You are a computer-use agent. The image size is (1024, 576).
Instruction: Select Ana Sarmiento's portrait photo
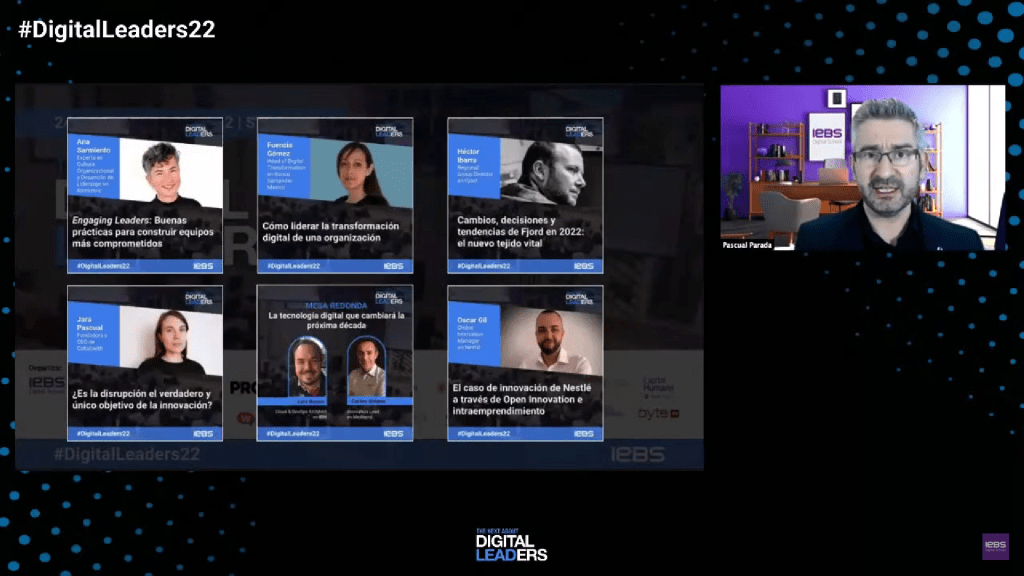click(171, 172)
